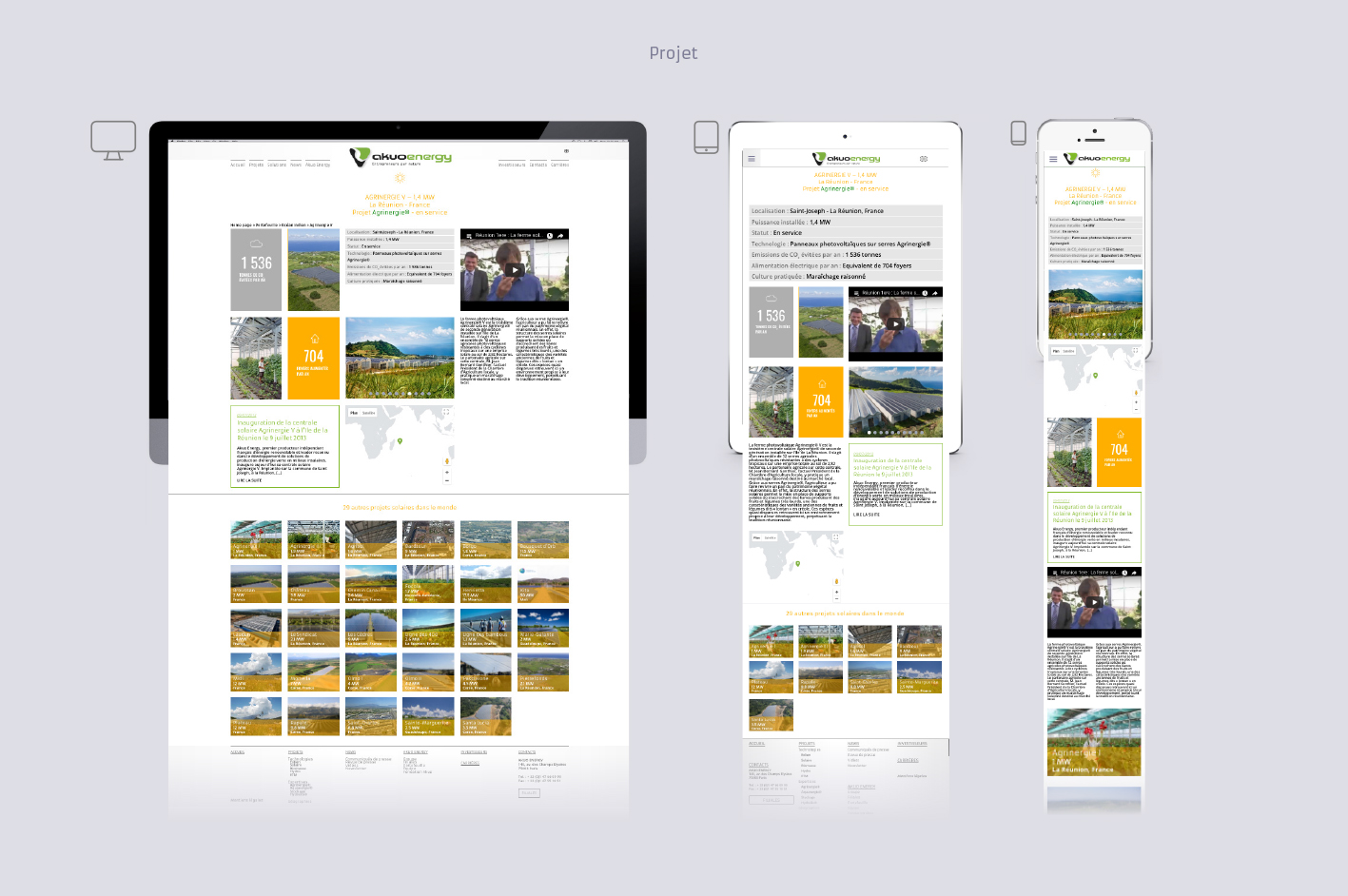
Task: Open Inauguration de la centrale article on phone
Action: (x=1090, y=514)
